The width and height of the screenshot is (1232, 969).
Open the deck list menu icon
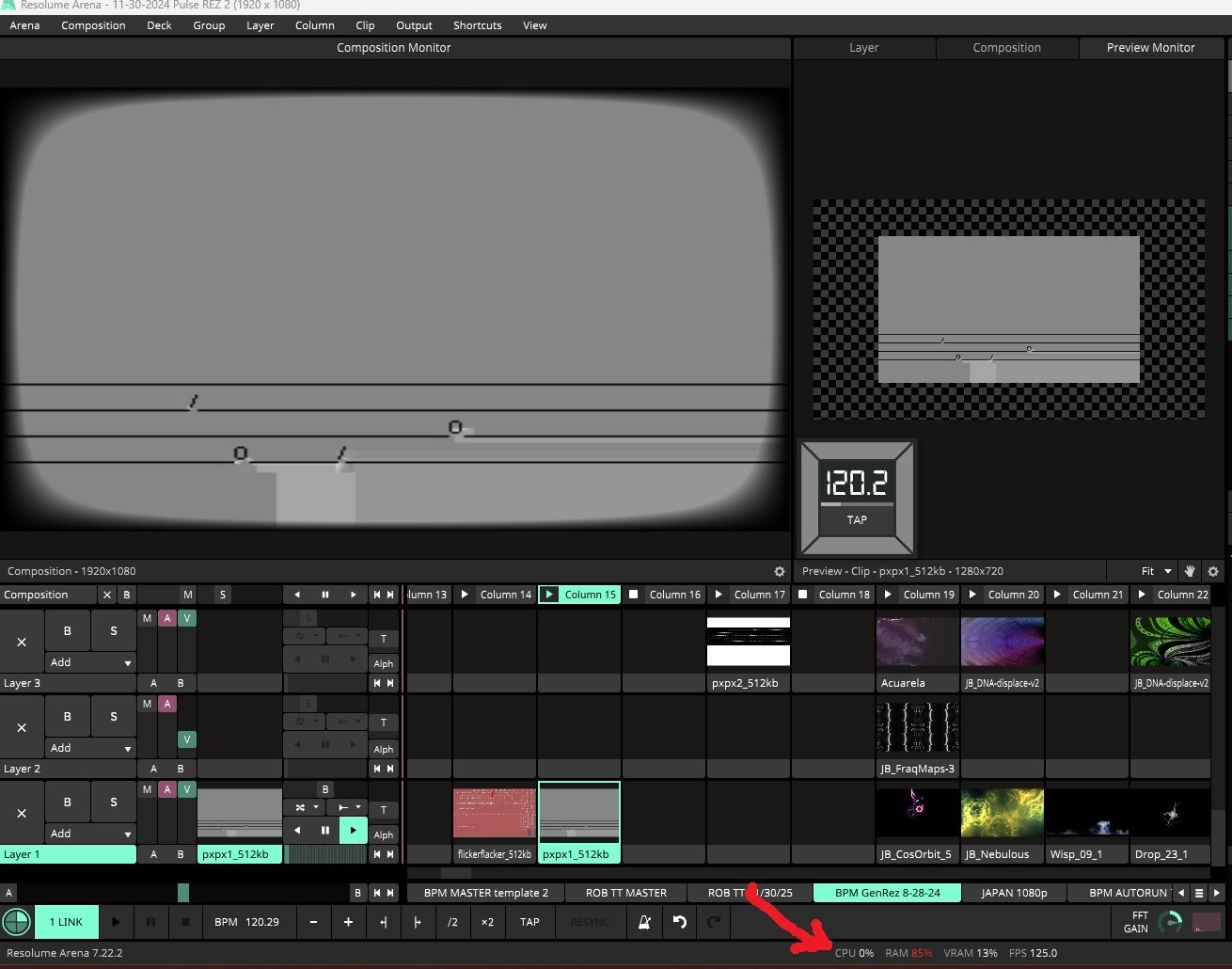pos(1199,893)
